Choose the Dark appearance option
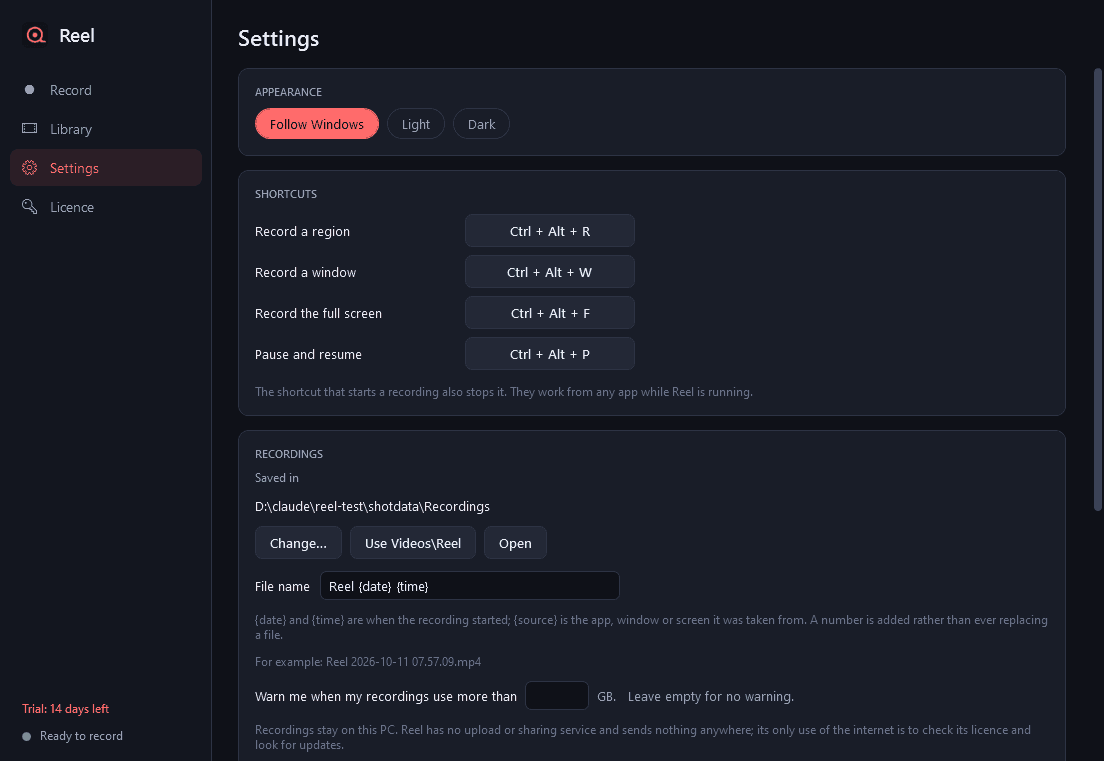This screenshot has height=761, width=1104. (x=482, y=124)
